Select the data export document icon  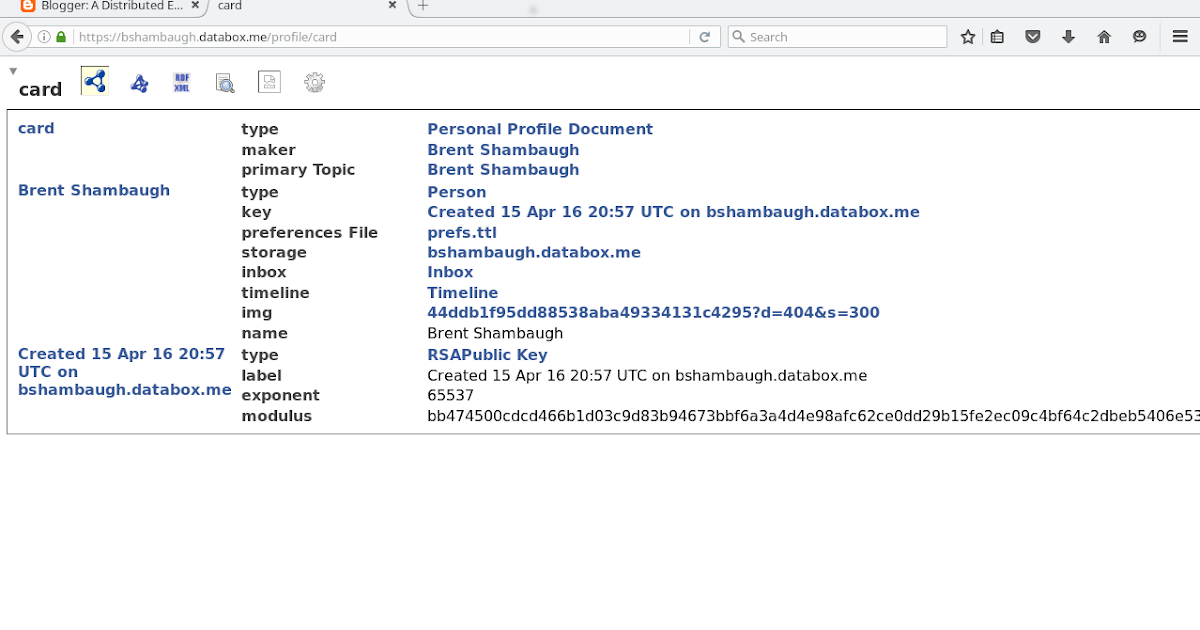pyautogui.click(x=269, y=81)
